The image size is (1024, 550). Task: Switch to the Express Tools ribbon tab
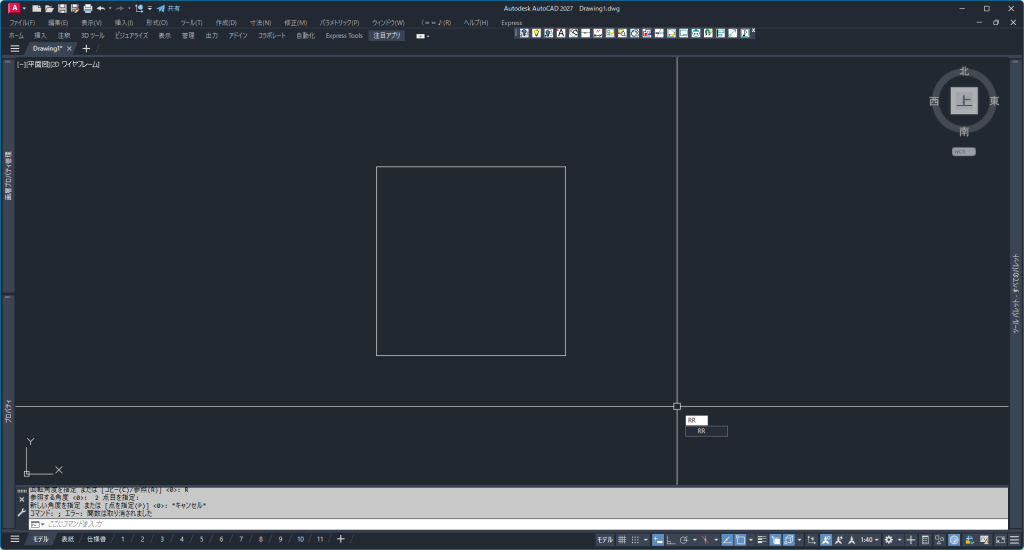[x=344, y=35]
